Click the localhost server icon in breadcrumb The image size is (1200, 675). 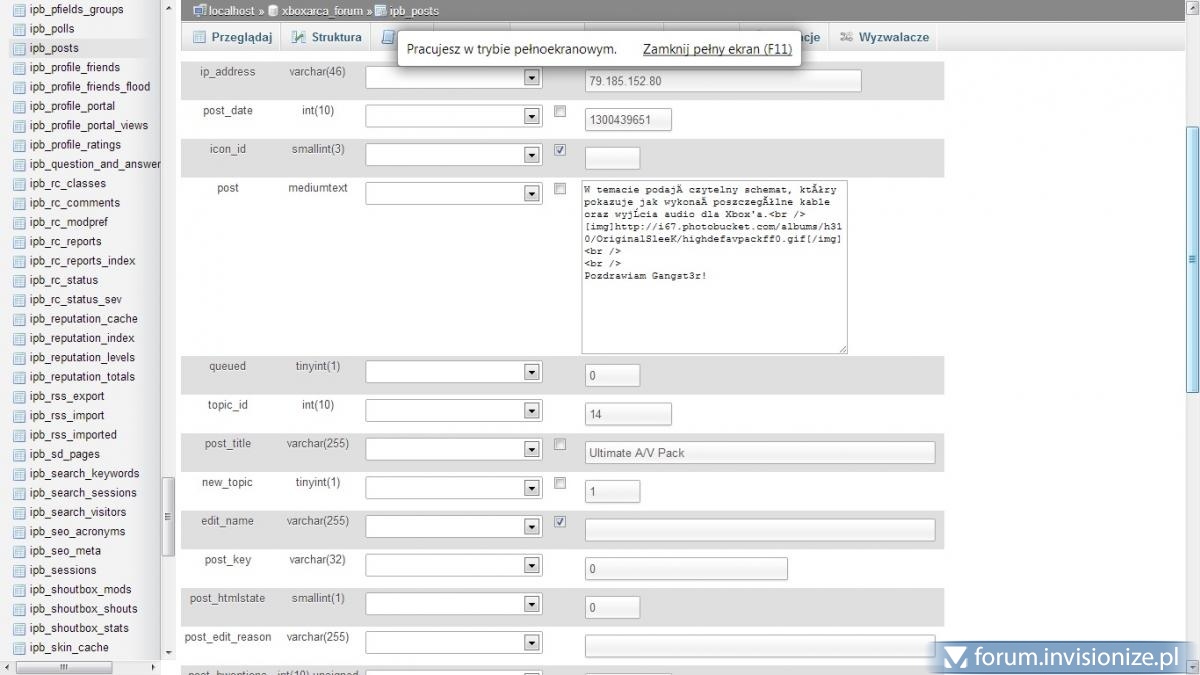click(199, 11)
